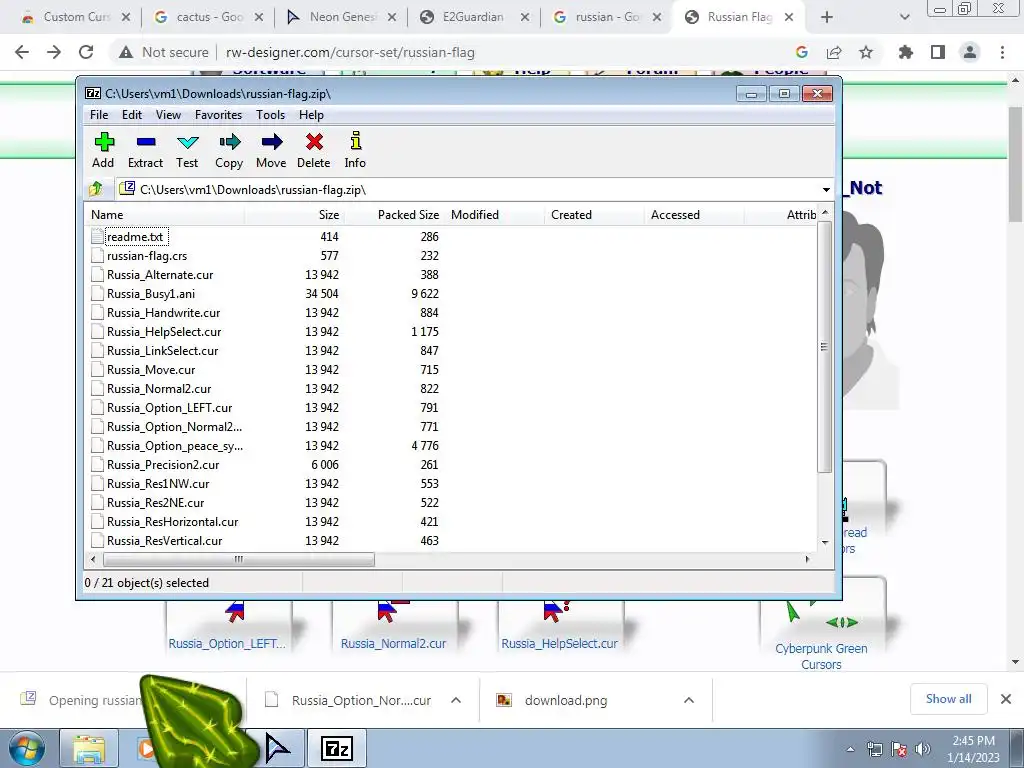
Task: Bookmark this page with the star icon
Action: (x=866, y=52)
